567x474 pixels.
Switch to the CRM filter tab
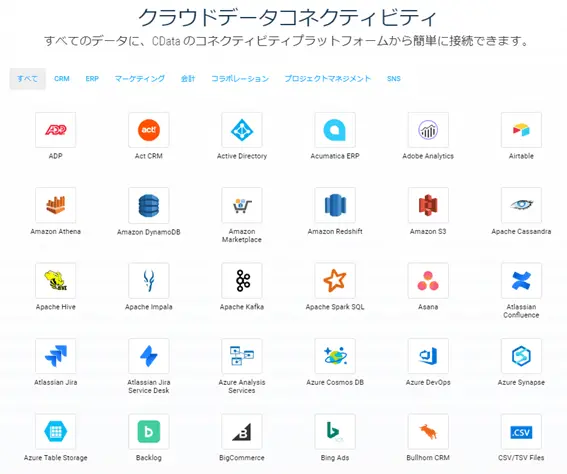(x=62, y=78)
